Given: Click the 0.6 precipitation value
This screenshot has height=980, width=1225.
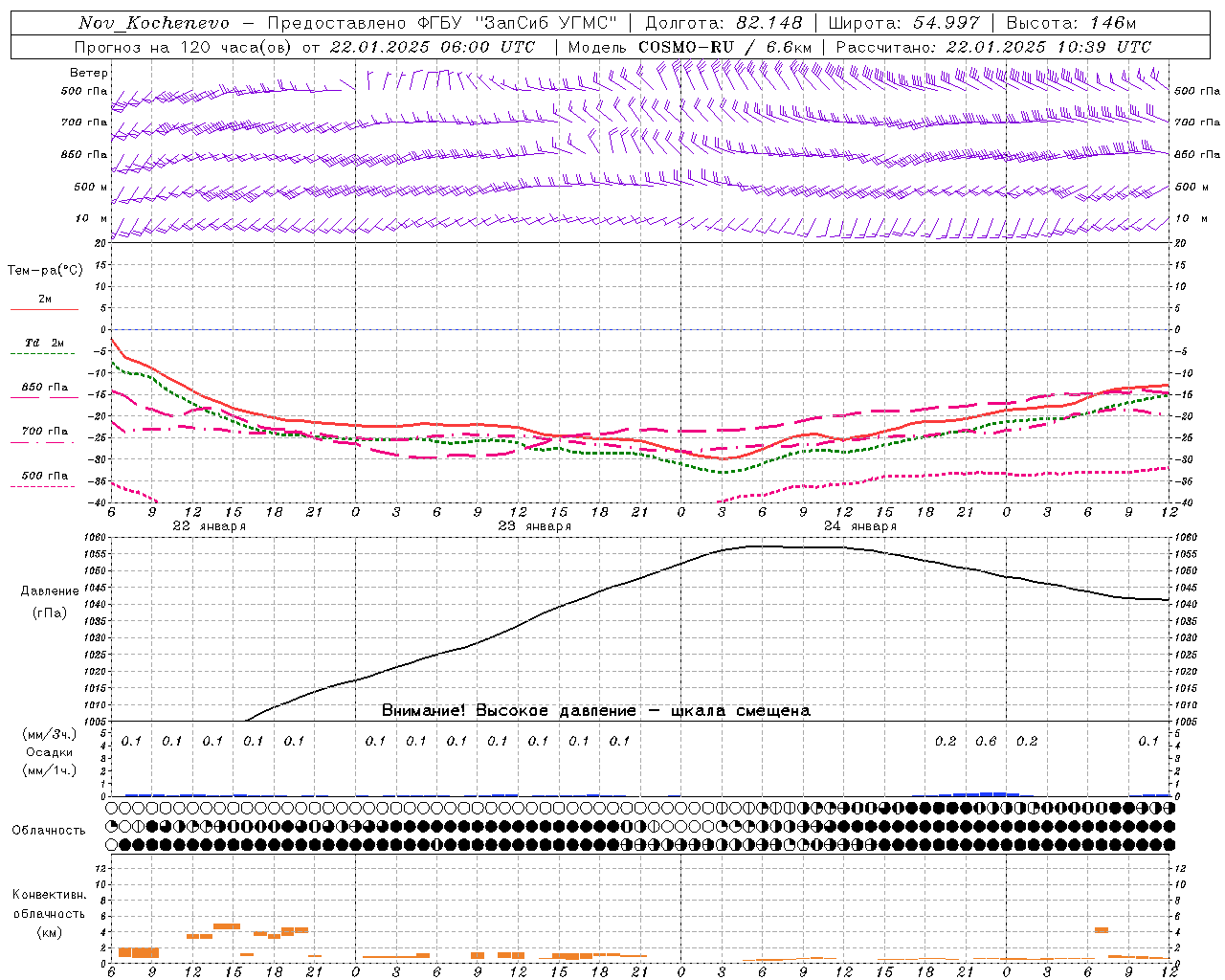Looking at the screenshot, I should [986, 741].
